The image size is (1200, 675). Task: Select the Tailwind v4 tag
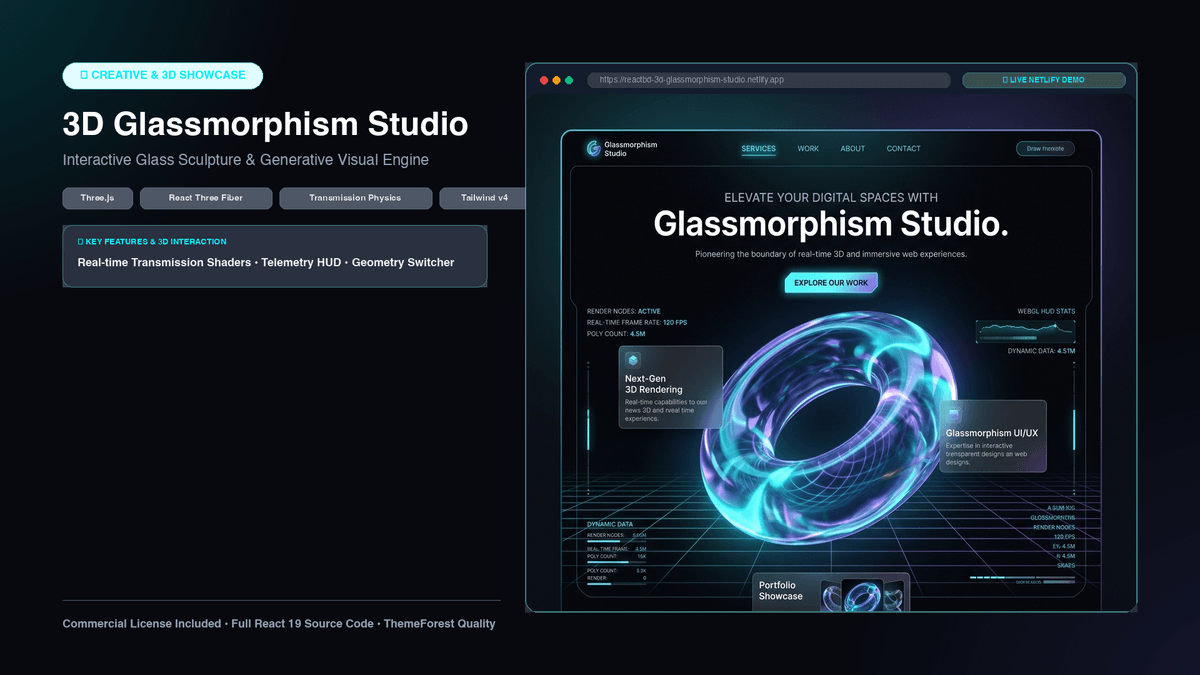(x=484, y=198)
